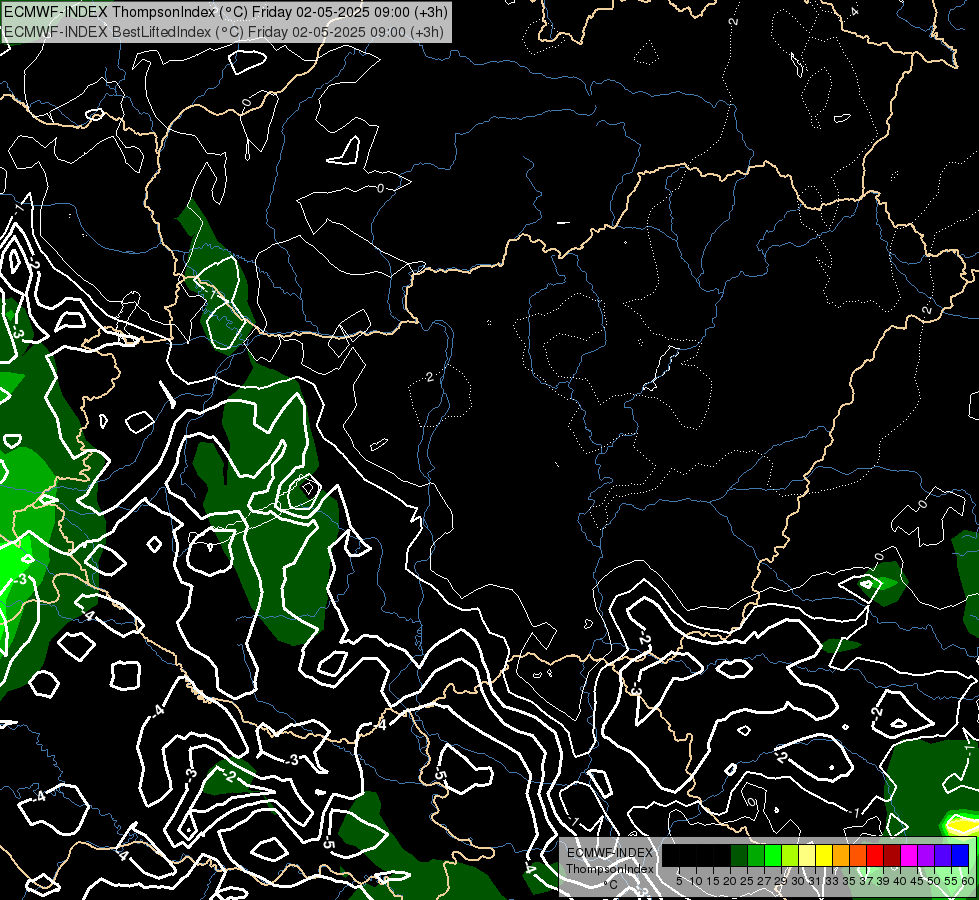979x900 pixels.
Task: Pick the blue 55-60 legend swatch
Action: (960, 856)
